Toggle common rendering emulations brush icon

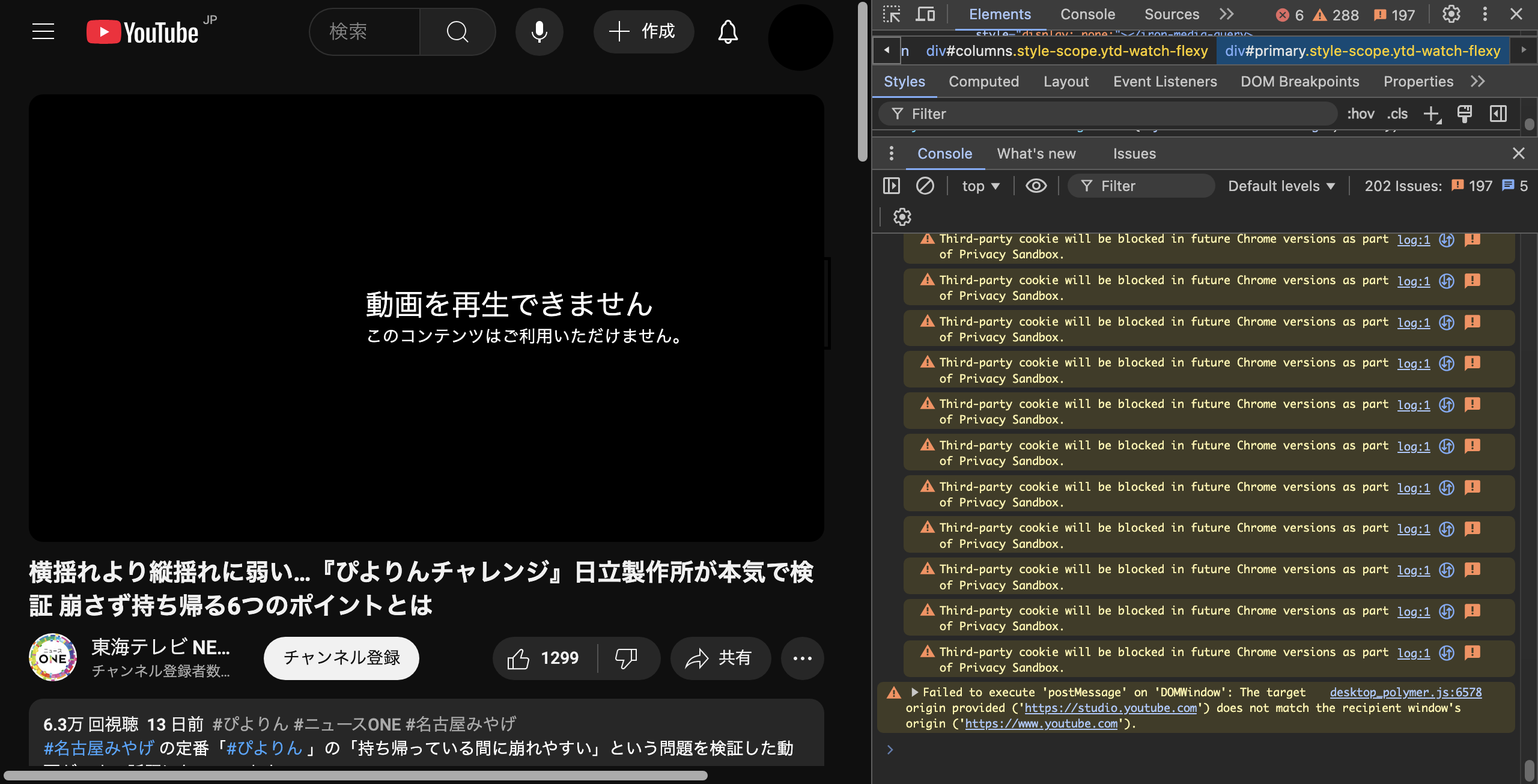click(1465, 114)
